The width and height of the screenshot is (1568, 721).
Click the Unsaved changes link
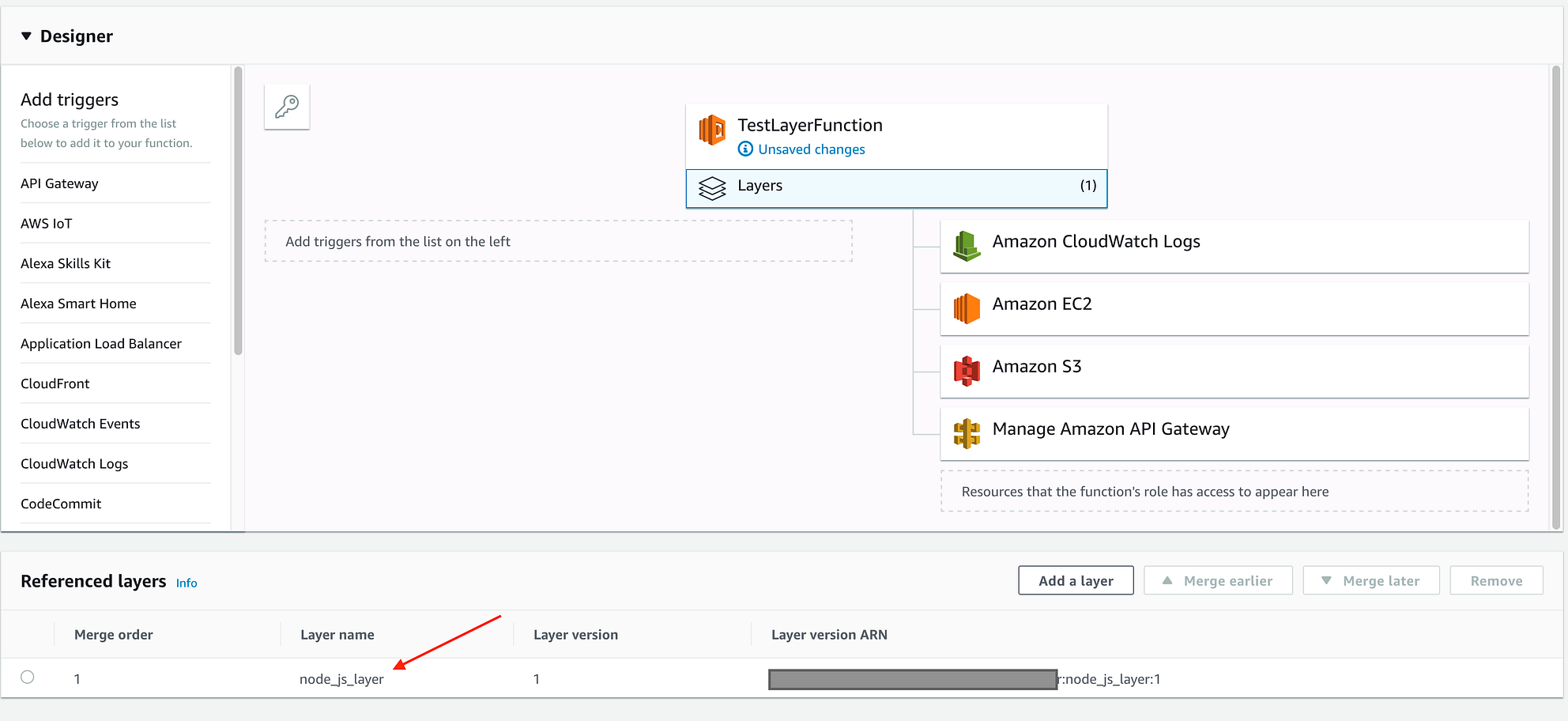coord(811,149)
